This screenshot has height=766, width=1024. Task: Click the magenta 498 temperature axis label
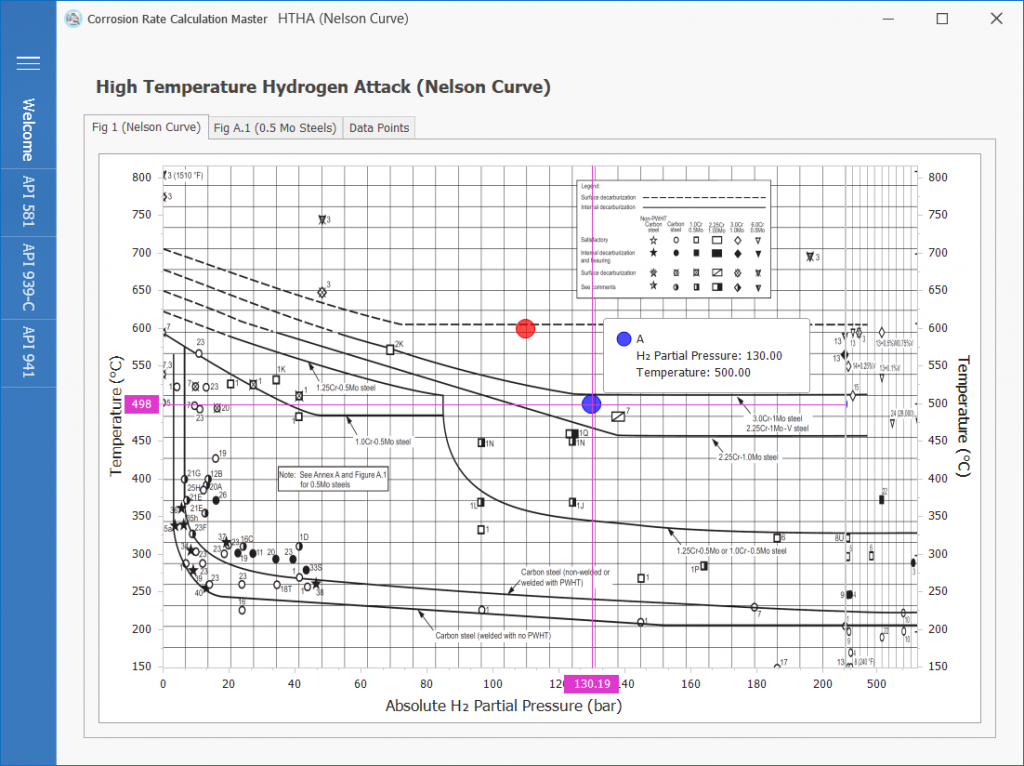[144, 405]
